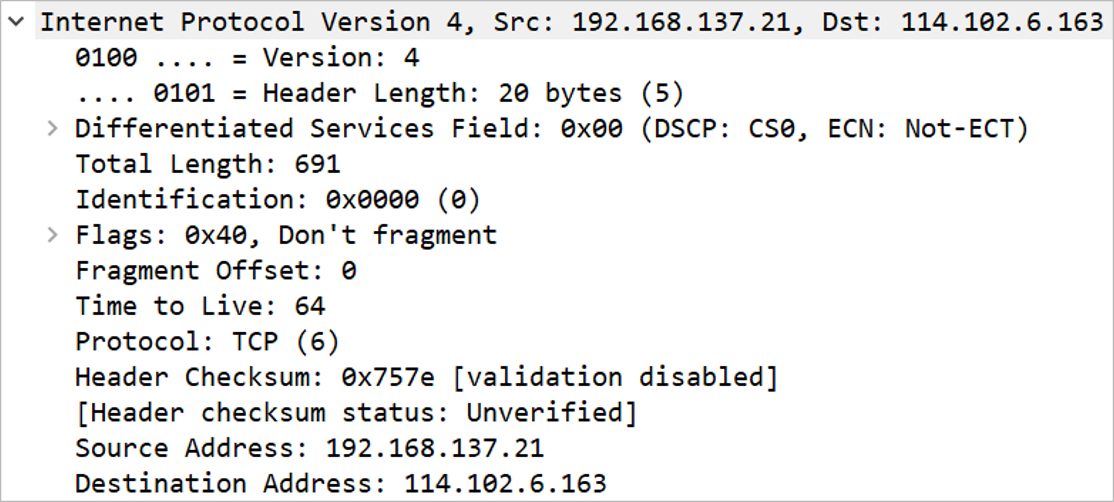Select the Identification: 0x0000 row
The width and height of the screenshot is (1114, 502).
click(x=557, y=200)
